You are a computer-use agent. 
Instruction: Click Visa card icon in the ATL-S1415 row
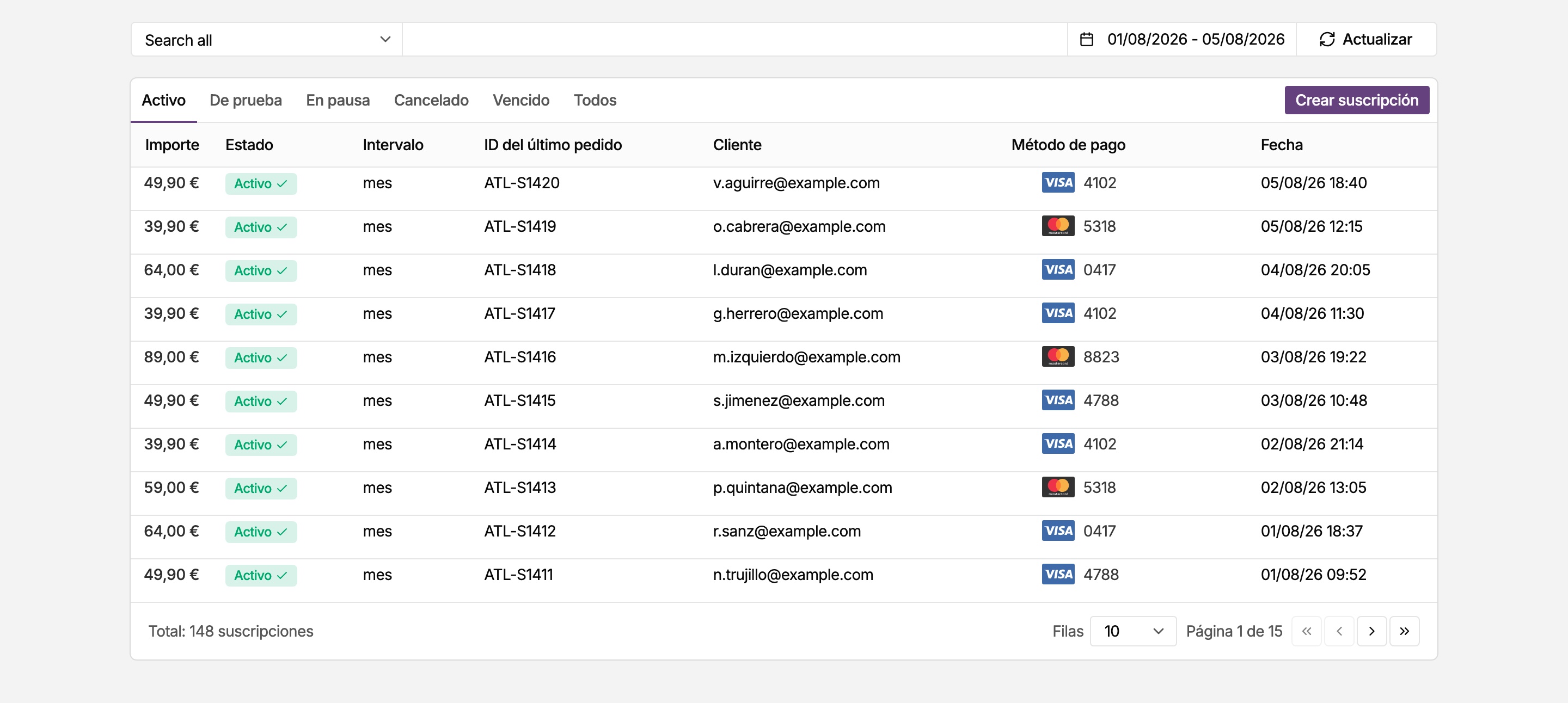point(1058,400)
